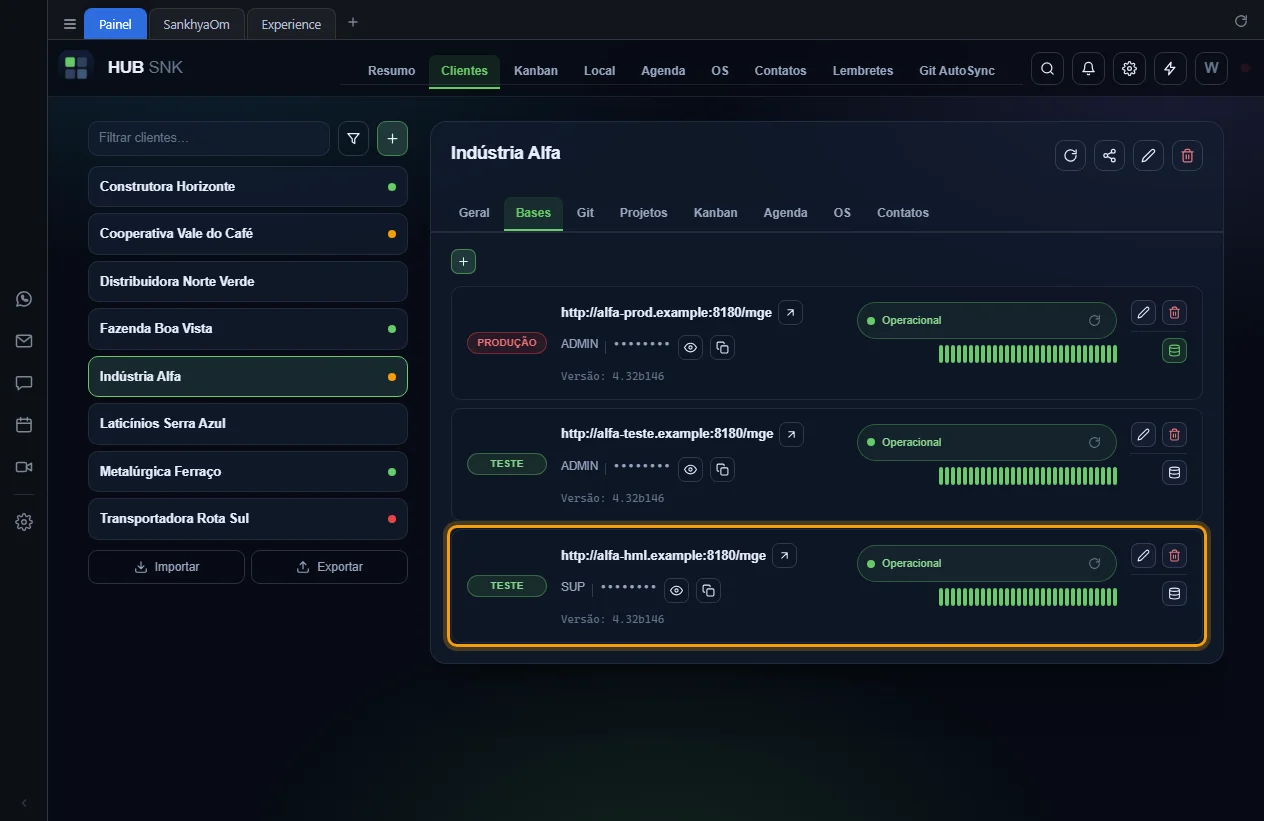Image resolution: width=1264 pixels, height=821 pixels.
Task: Copy the alfa-hml password
Action: tap(709, 591)
